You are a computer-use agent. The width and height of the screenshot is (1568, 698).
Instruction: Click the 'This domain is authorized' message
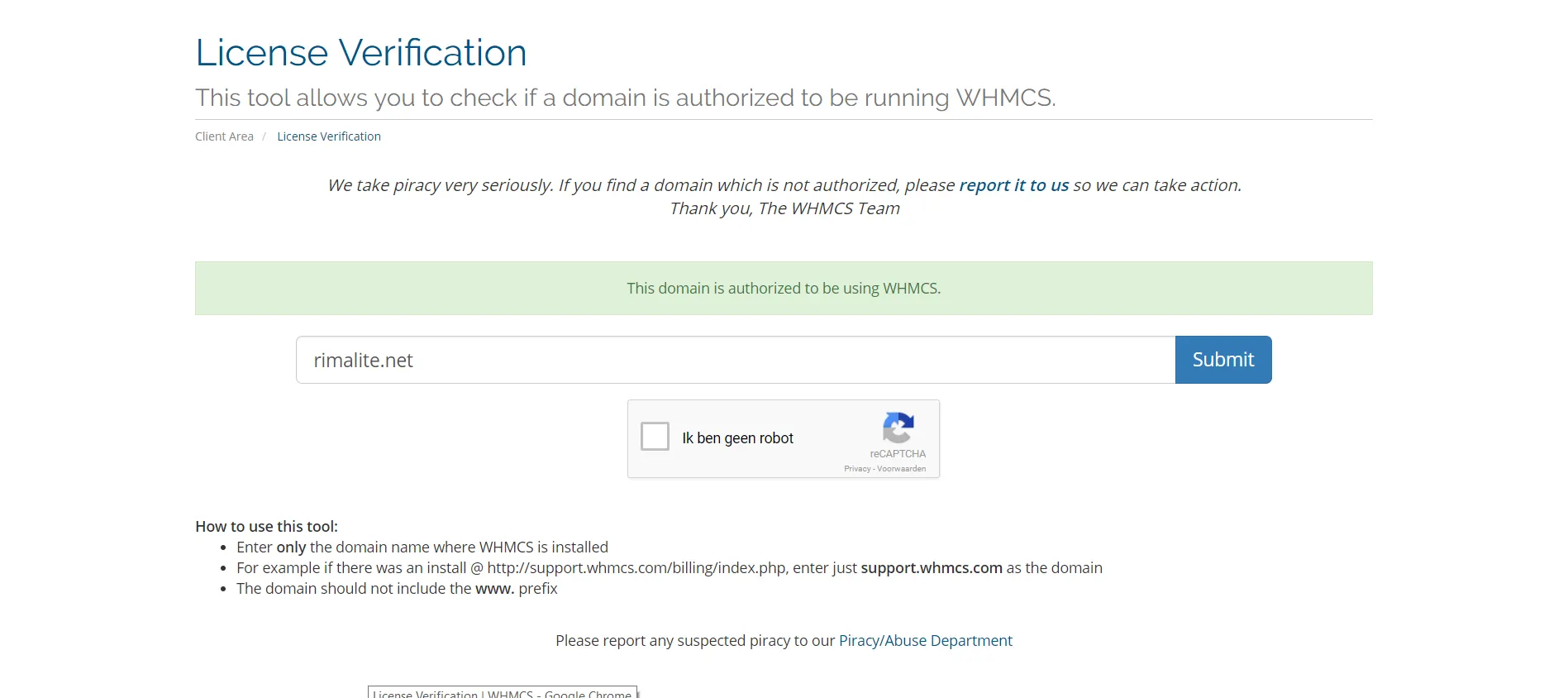point(784,289)
